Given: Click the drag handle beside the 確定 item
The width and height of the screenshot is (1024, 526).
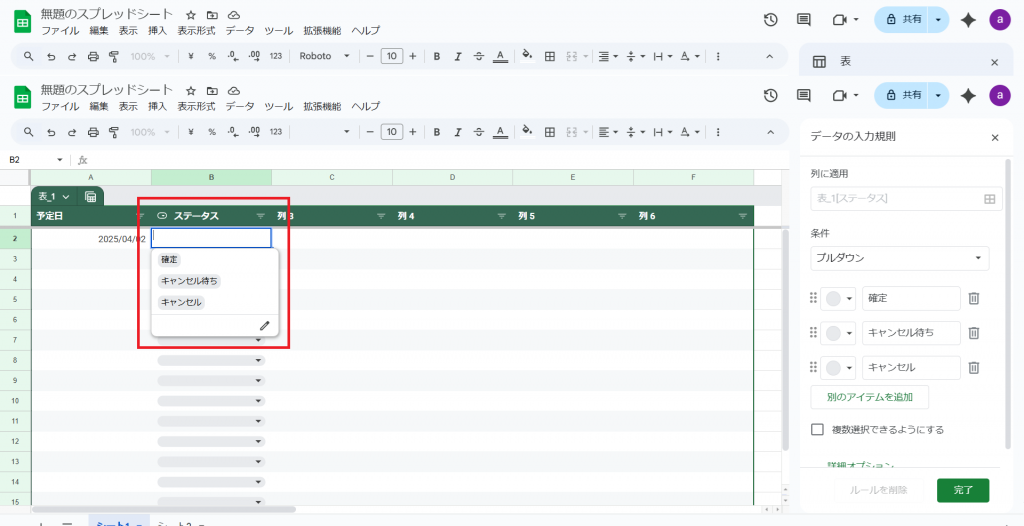Looking at the screenshot, I should coord(812,298).
